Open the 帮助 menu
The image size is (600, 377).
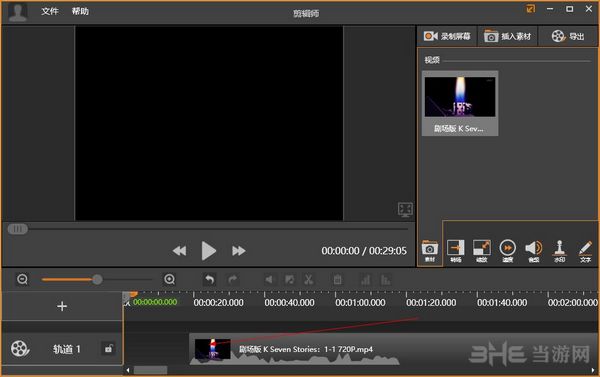[80, 11]
